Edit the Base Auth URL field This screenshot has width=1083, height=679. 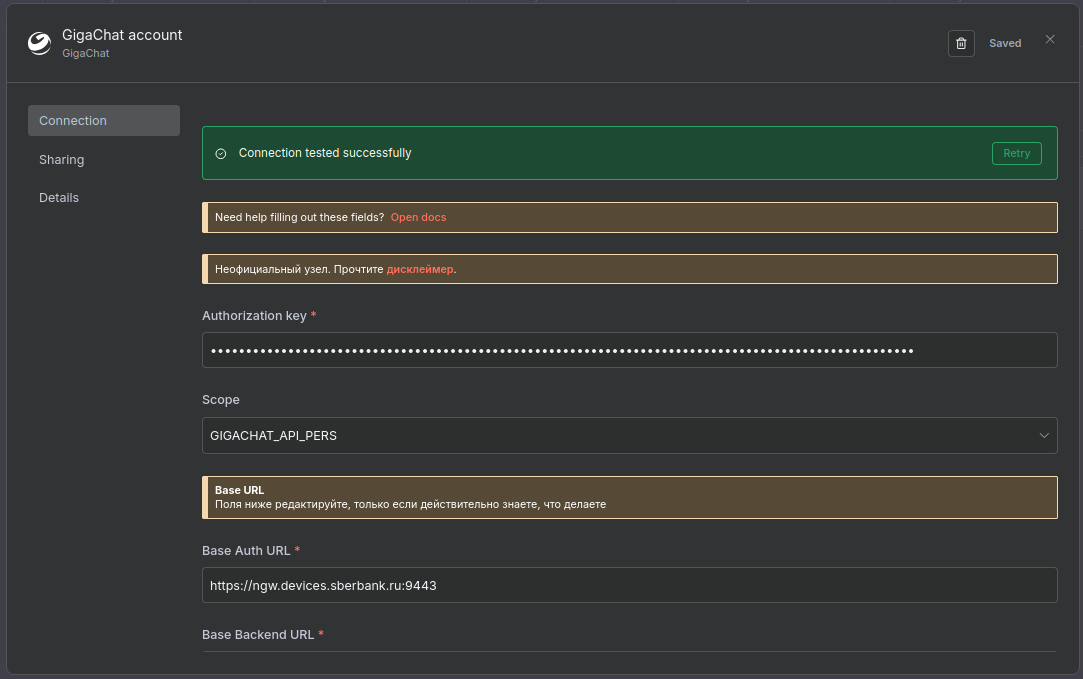point(629,585)
